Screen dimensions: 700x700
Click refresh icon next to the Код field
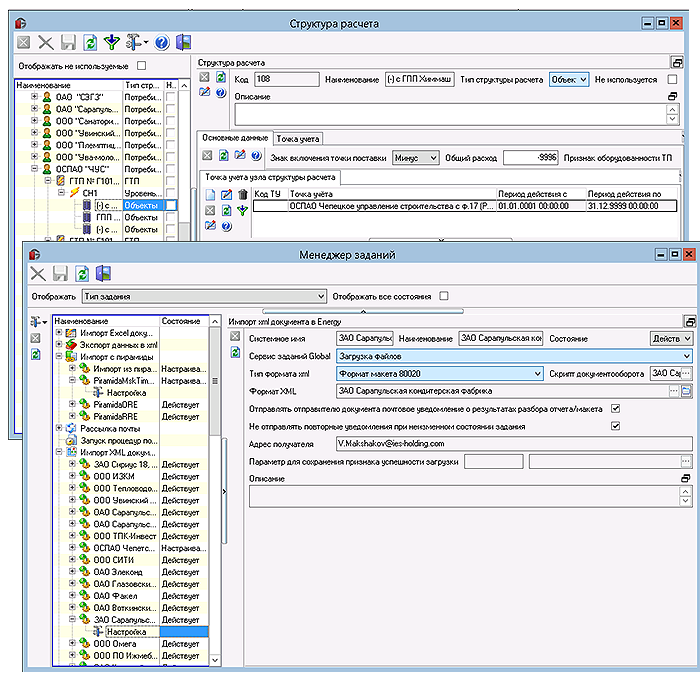[x=221, y=77]
